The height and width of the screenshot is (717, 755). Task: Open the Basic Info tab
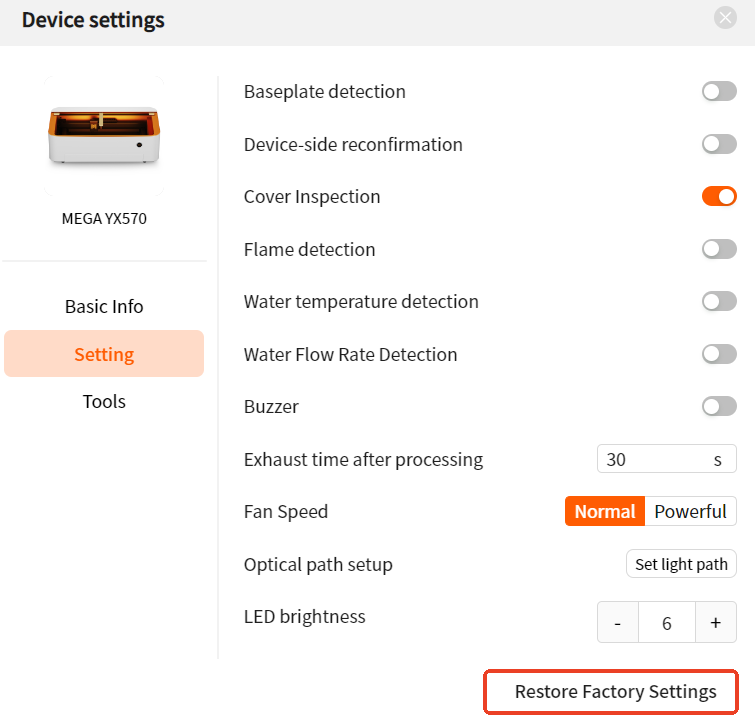click(x=104, y=306)
